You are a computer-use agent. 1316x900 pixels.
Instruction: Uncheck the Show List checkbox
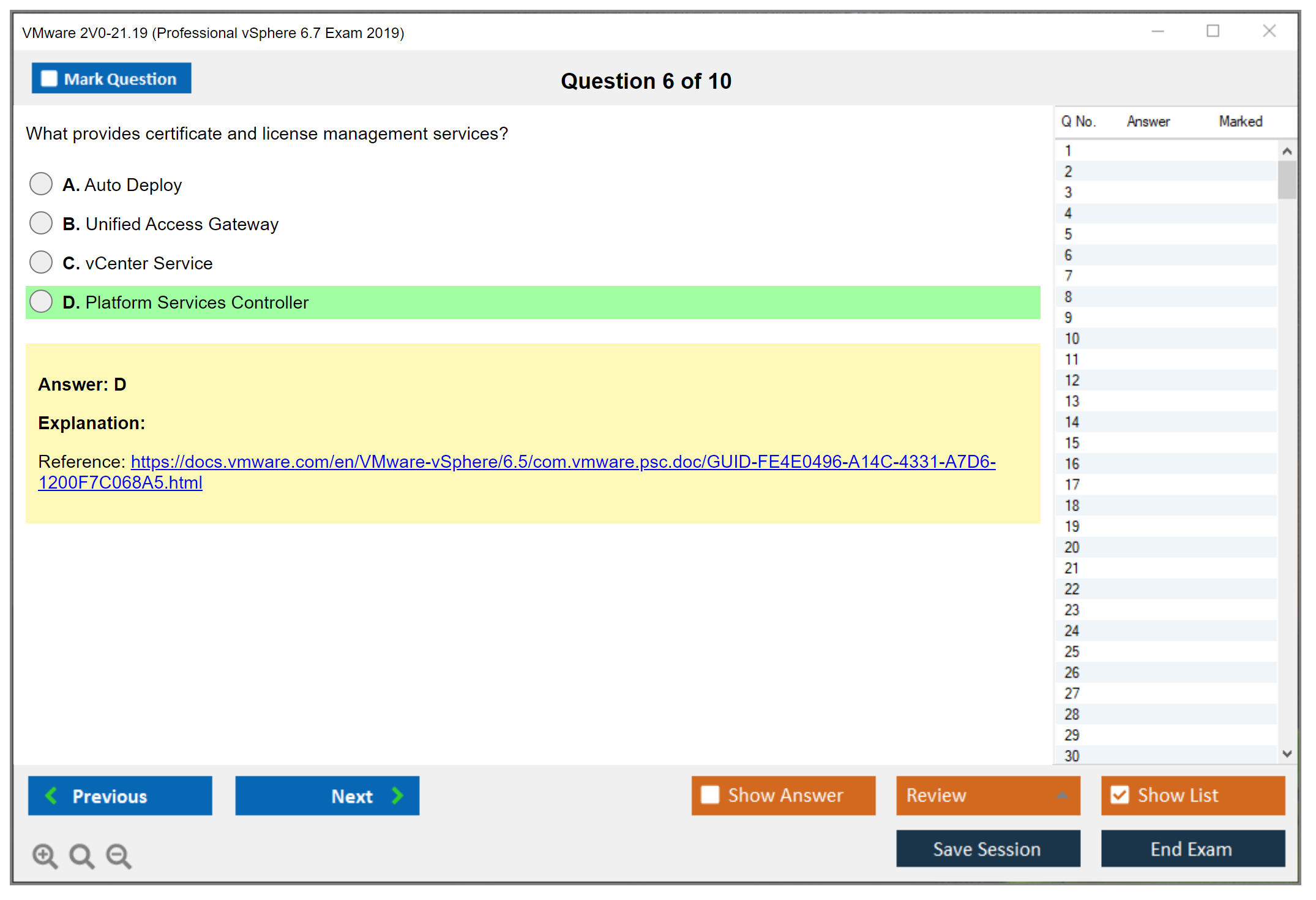tap(1120, 795)
